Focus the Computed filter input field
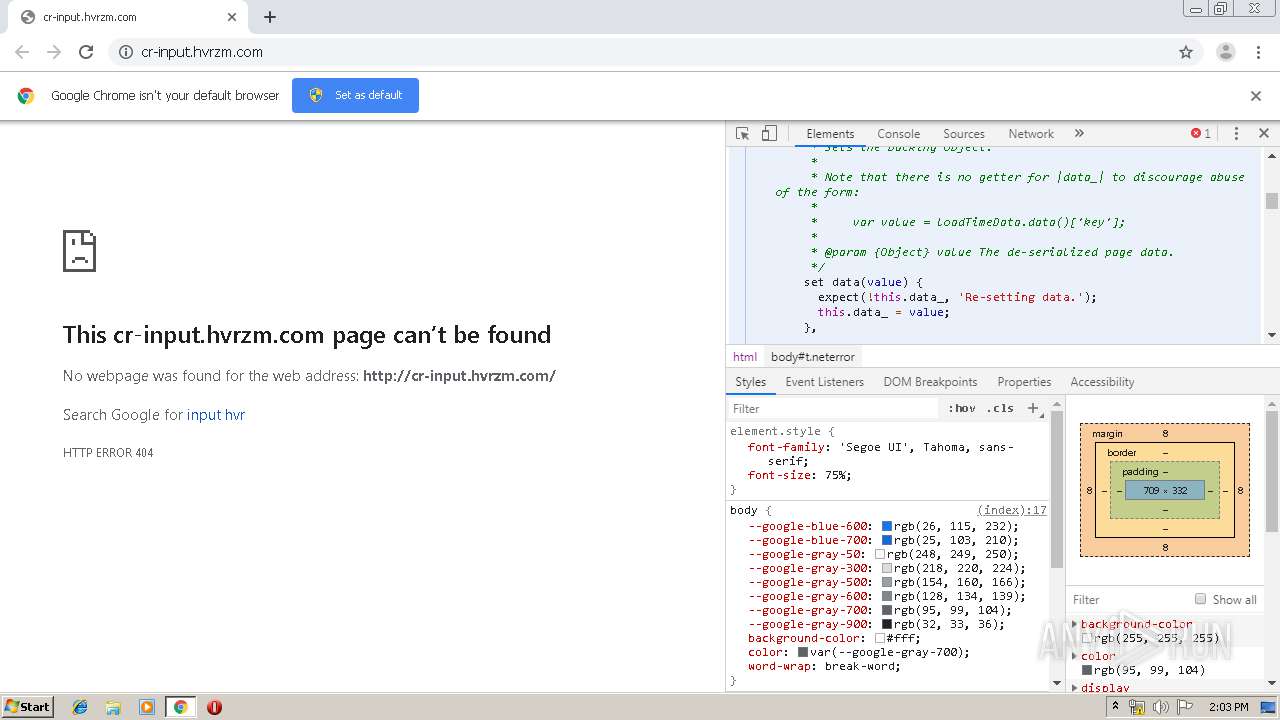 [1128, 599]
